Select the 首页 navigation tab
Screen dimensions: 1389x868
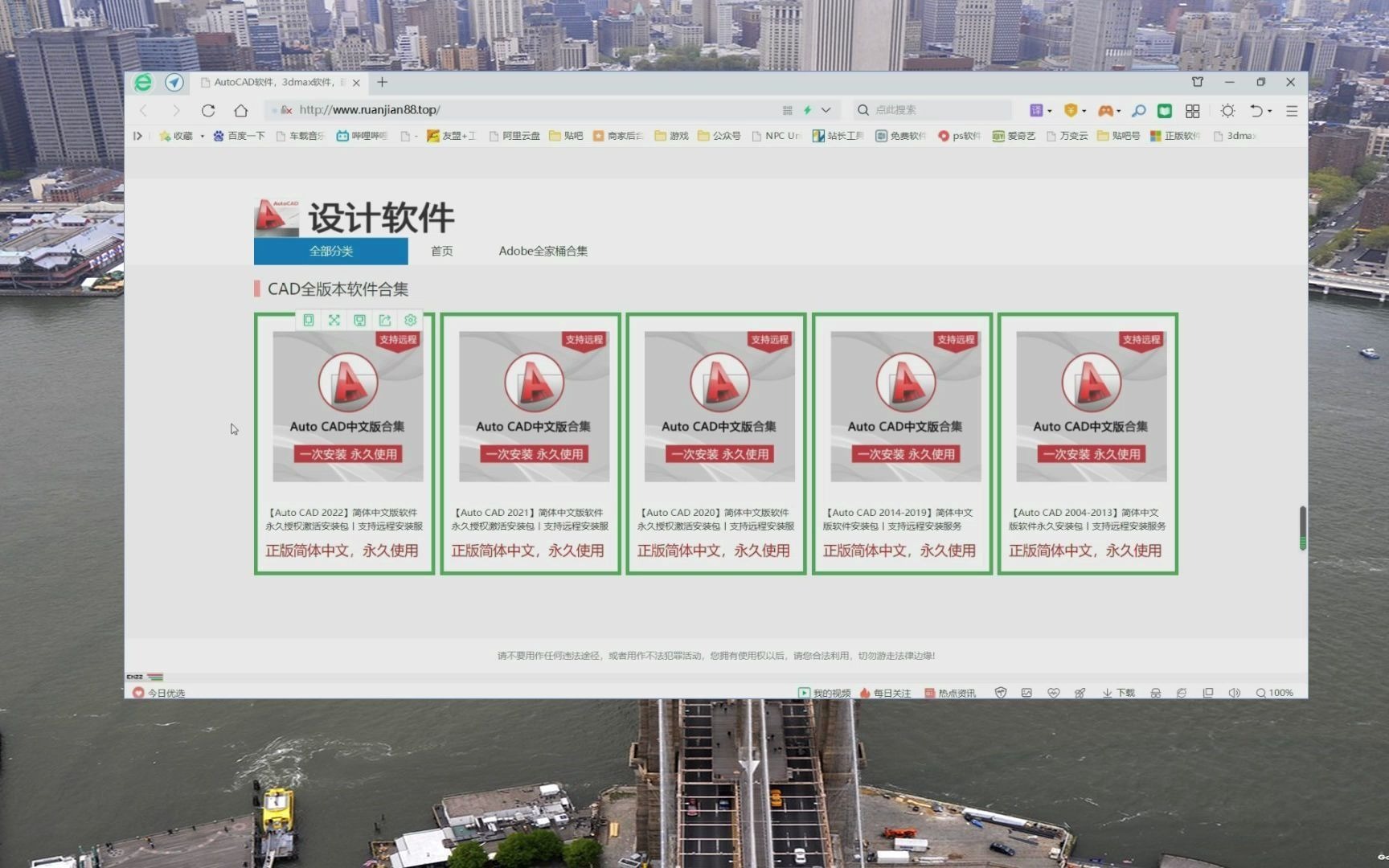442,251
